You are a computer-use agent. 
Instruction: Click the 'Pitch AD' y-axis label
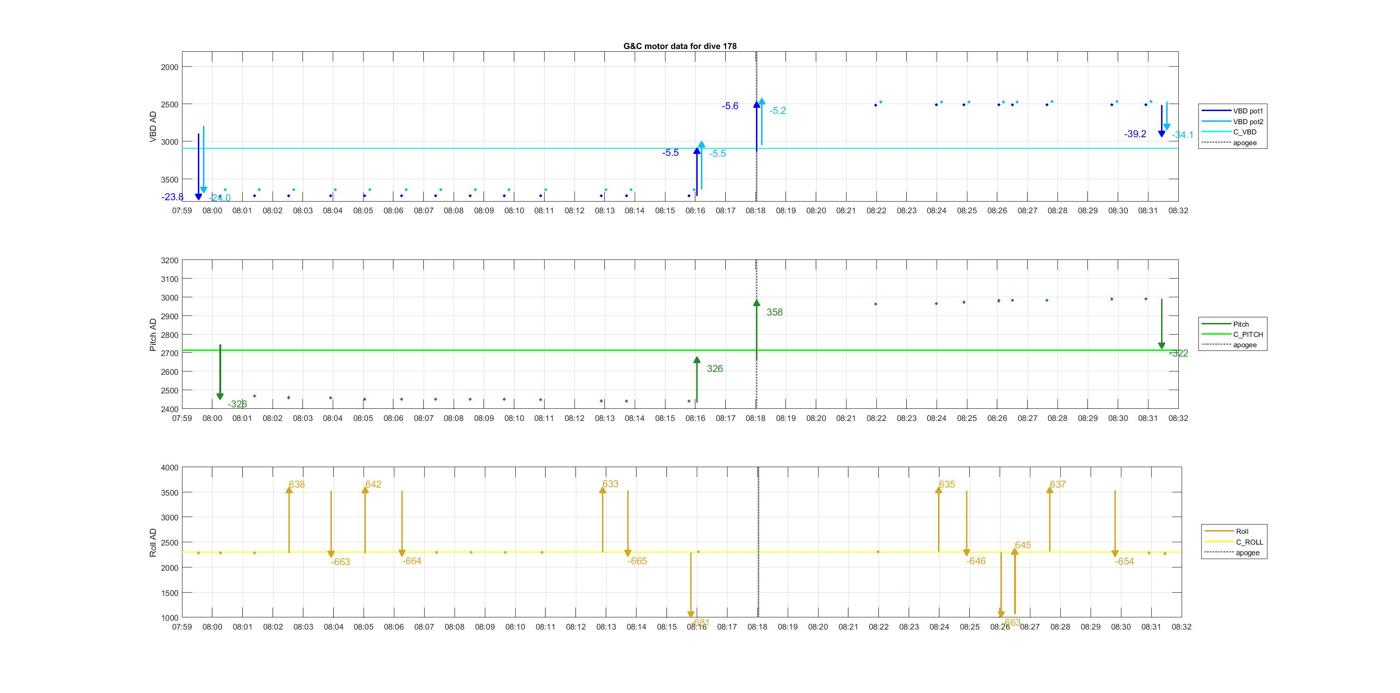pos(153,335)
